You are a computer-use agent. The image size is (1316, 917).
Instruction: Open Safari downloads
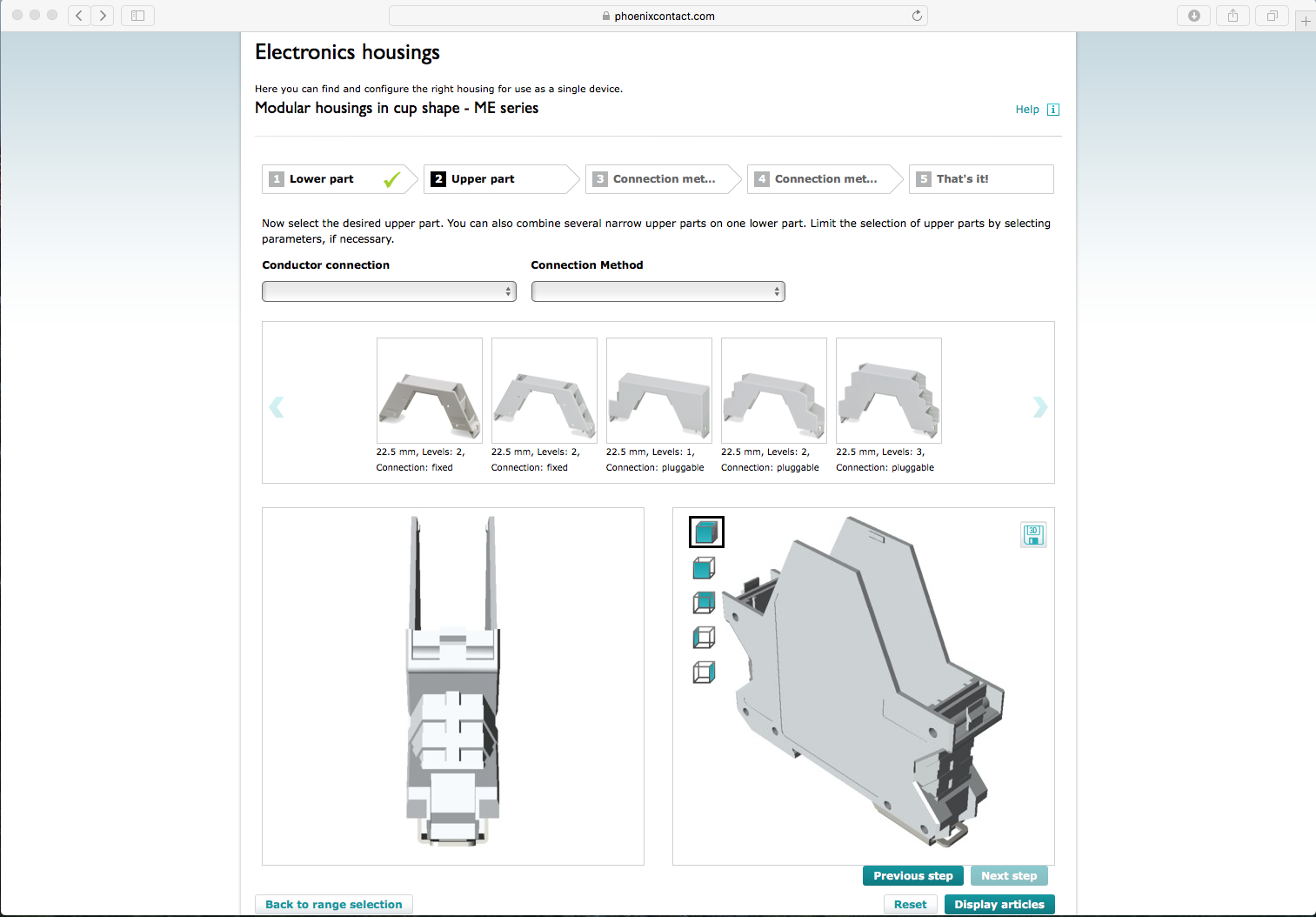tap(1193, 16)
